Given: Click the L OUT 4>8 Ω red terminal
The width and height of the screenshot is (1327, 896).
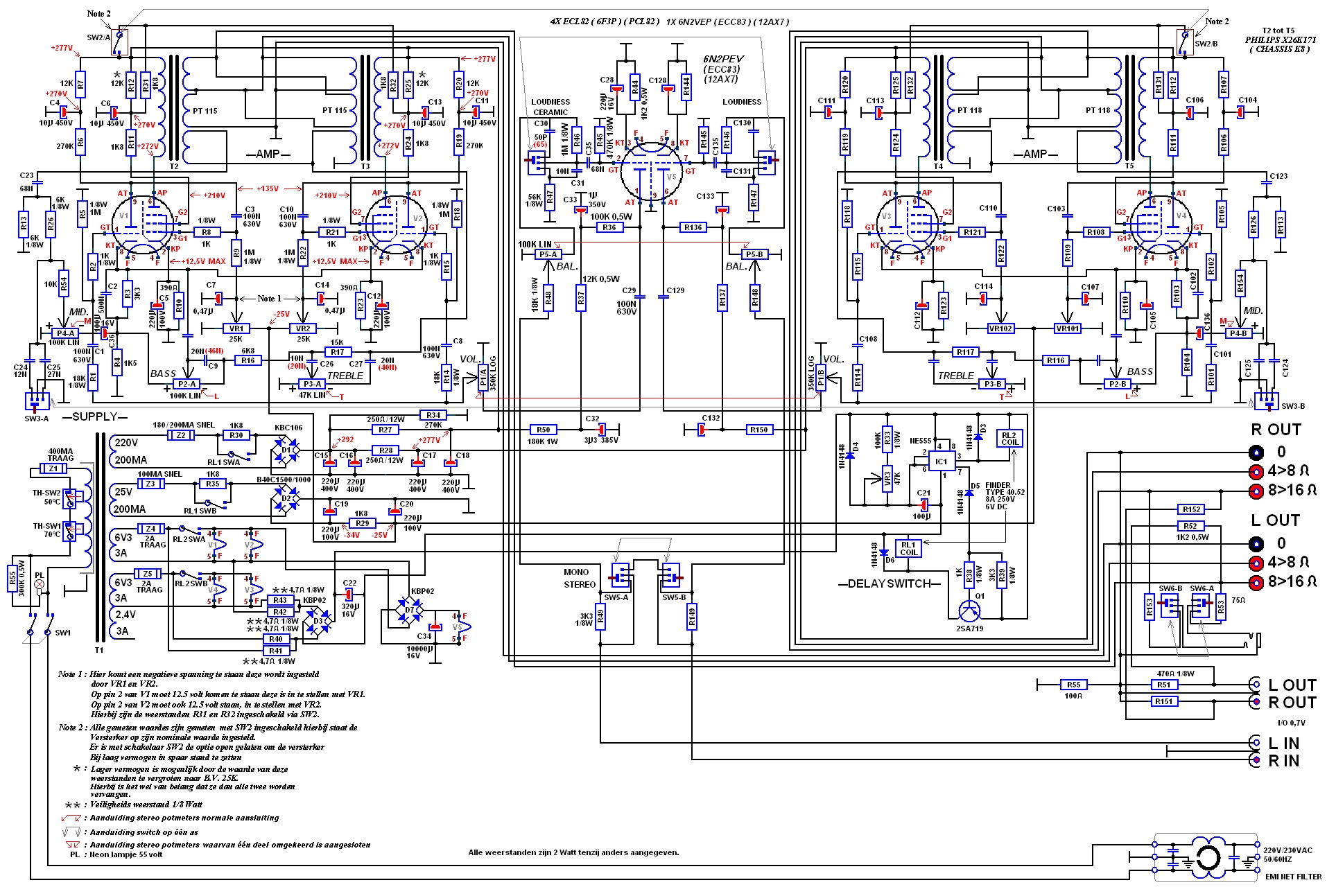Looking at the screenshot, I should coord(1256,563).
